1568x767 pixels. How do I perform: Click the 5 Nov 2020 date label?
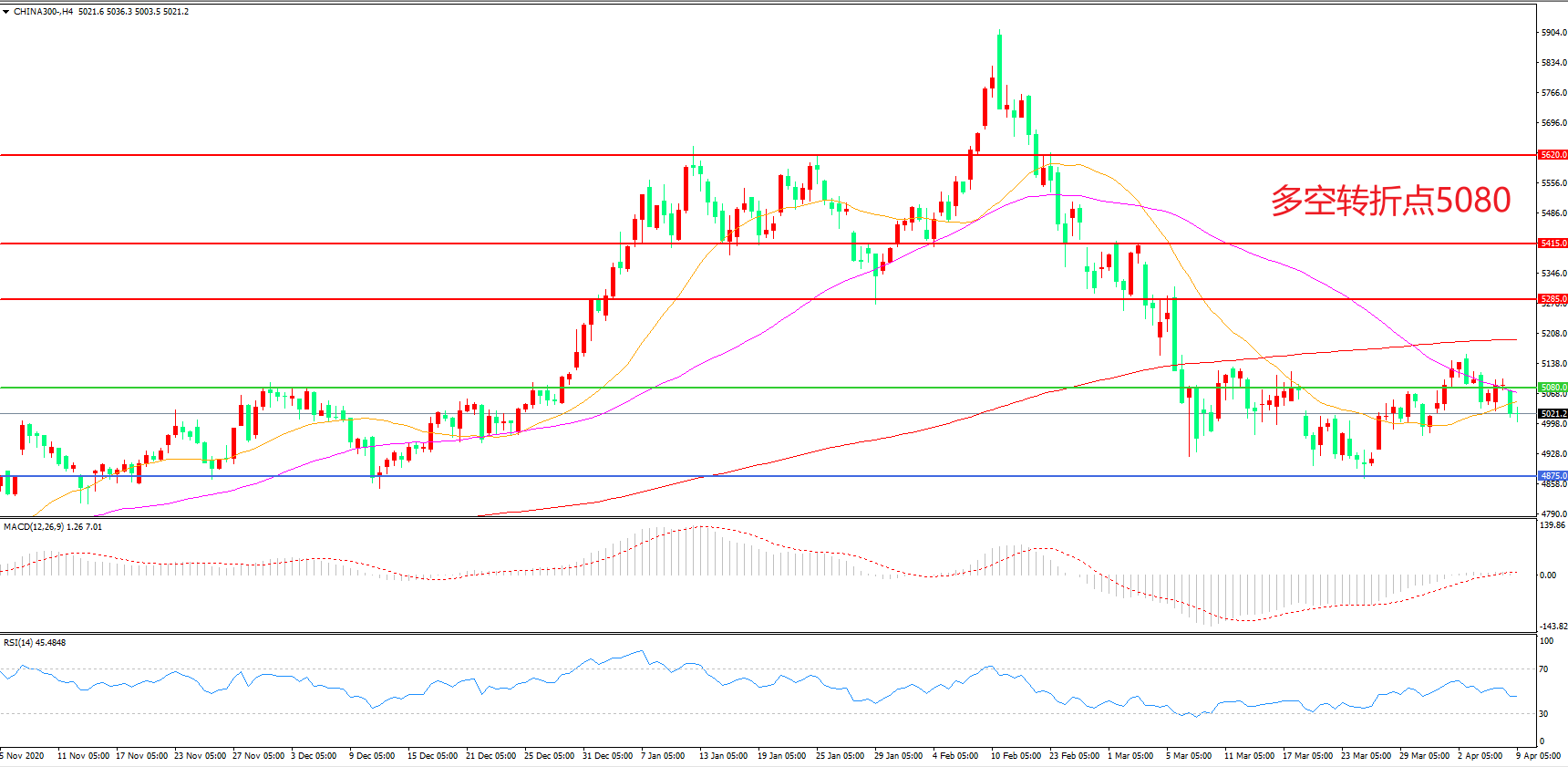click(23, 756)
